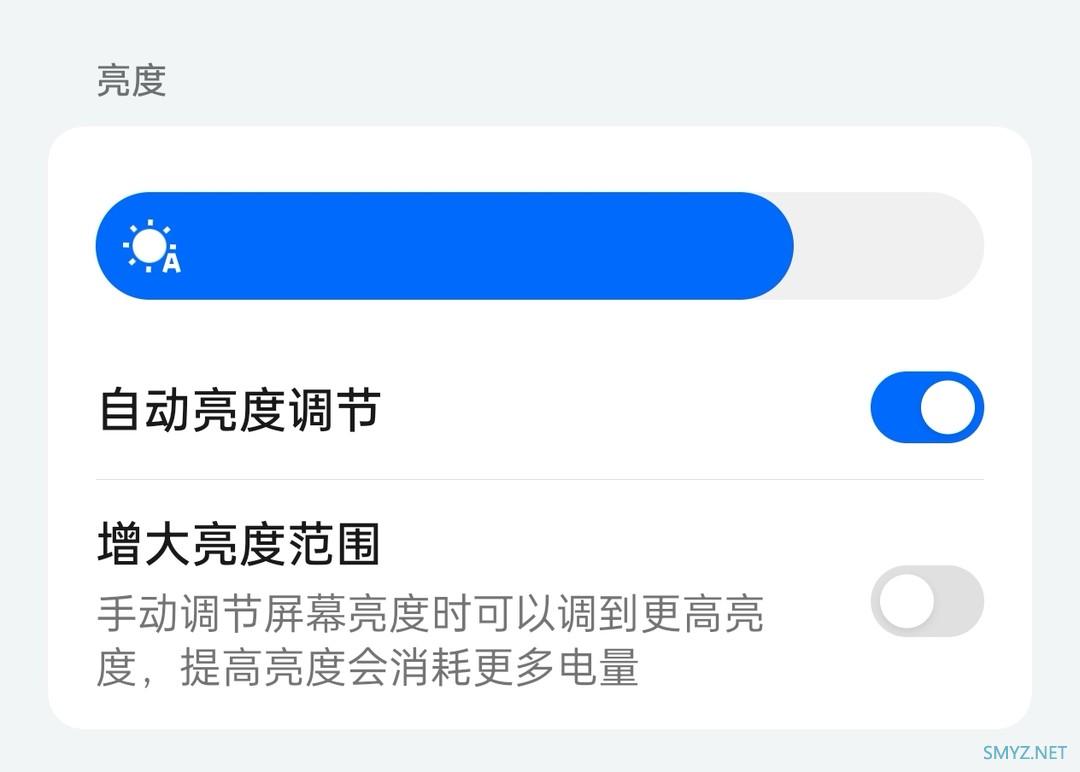Select the 自动亮度调节 label text
Image resolution: width=1080 pixels, height=772 pixels.
pyautogui.click(x=239, y=410)
